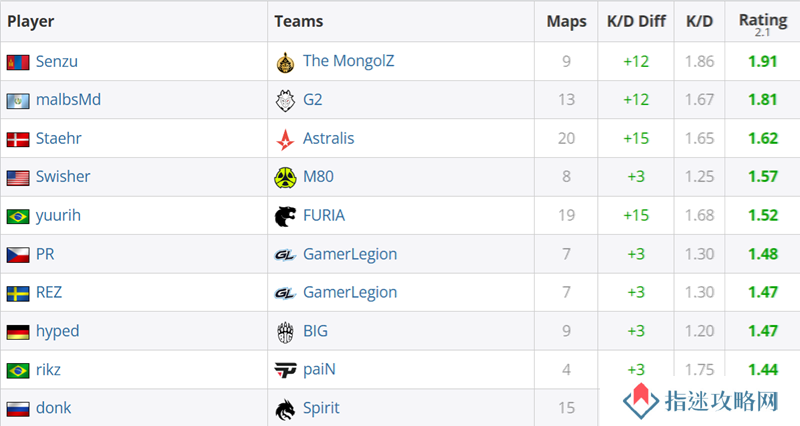Sort table by Rating 2.1 column

[x=763, y=23]
